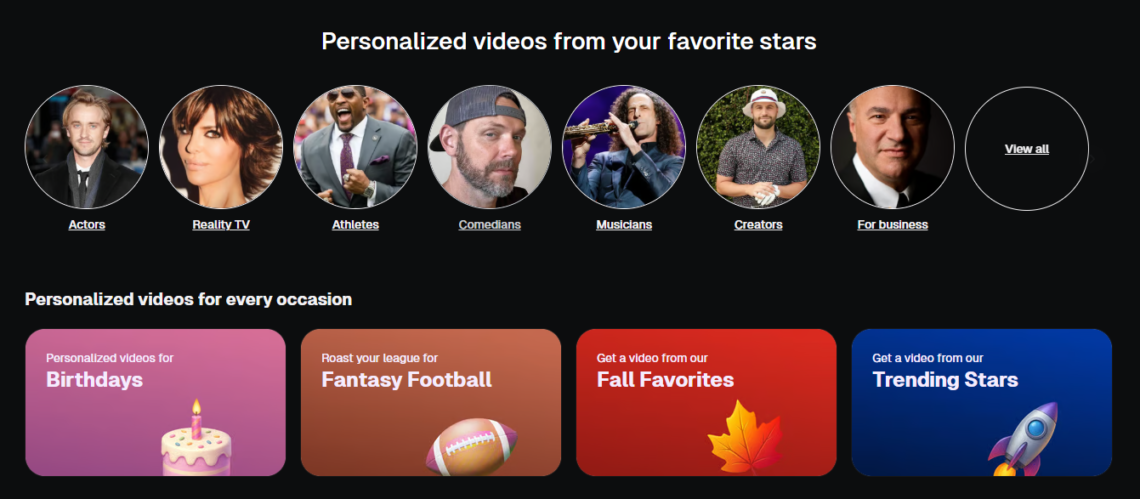Viewport: 1140px width, 499px height.
Task: Visit the Creators text link
Action: click(758, 225)
